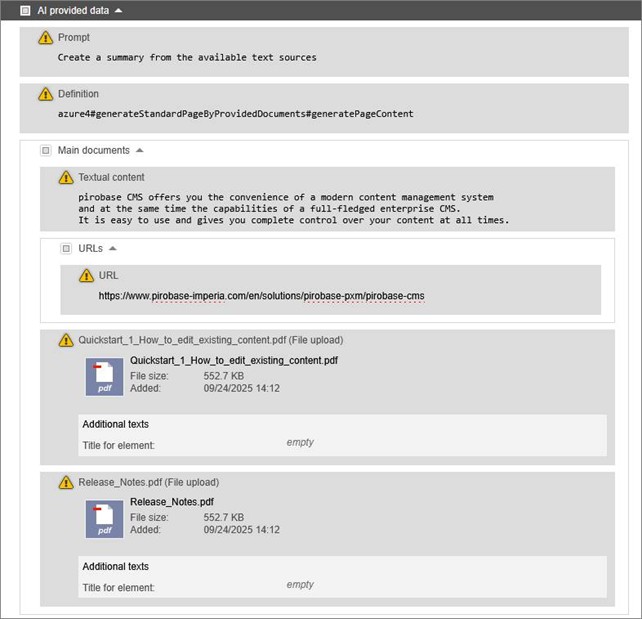
Task: Click the Quickstart_1_How_to_edit_existing_content.pdf file name
Action: click(x=233, y=361)
